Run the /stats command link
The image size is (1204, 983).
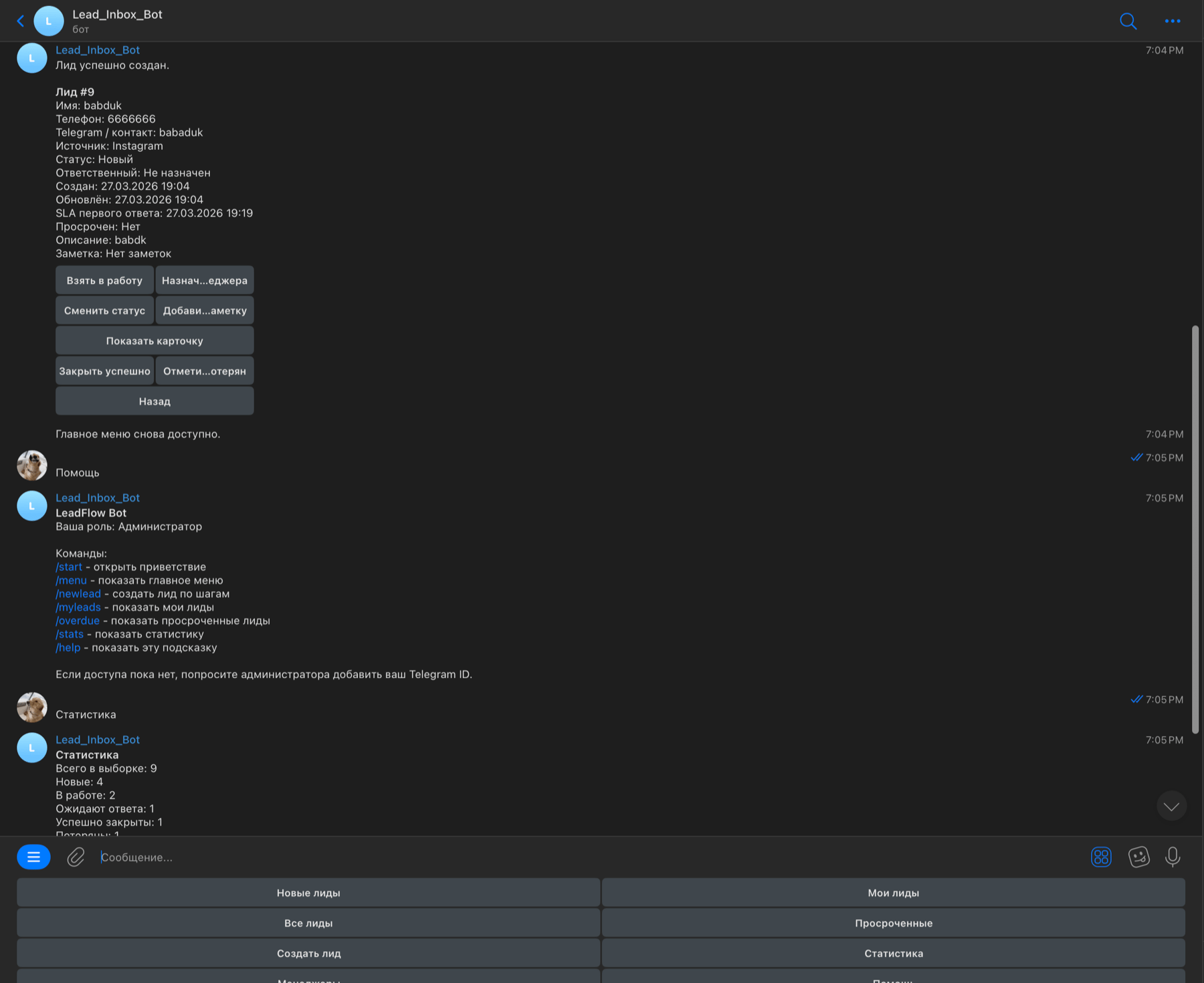pos(70,634)
